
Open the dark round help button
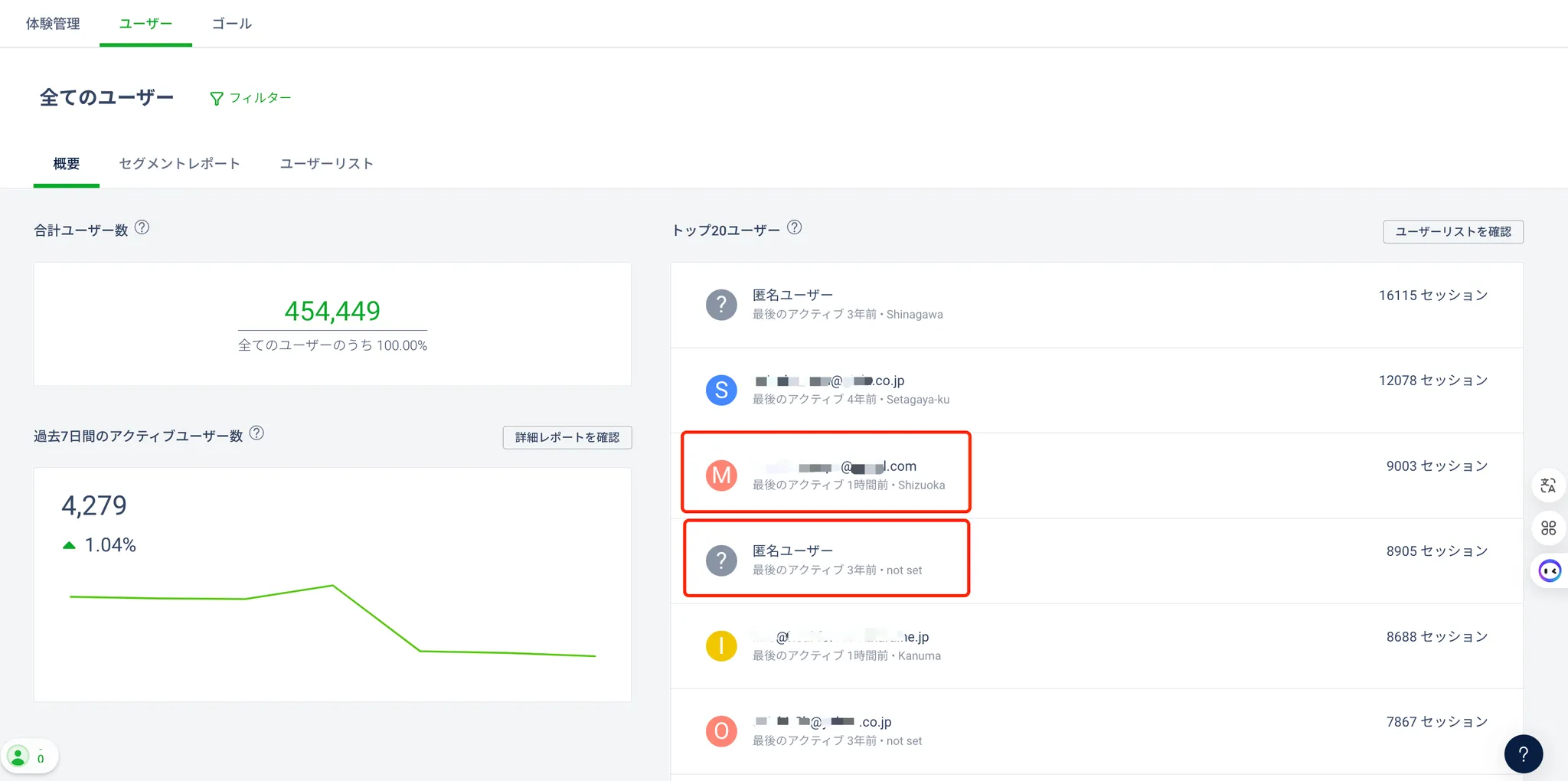(x=1523, y=754)
